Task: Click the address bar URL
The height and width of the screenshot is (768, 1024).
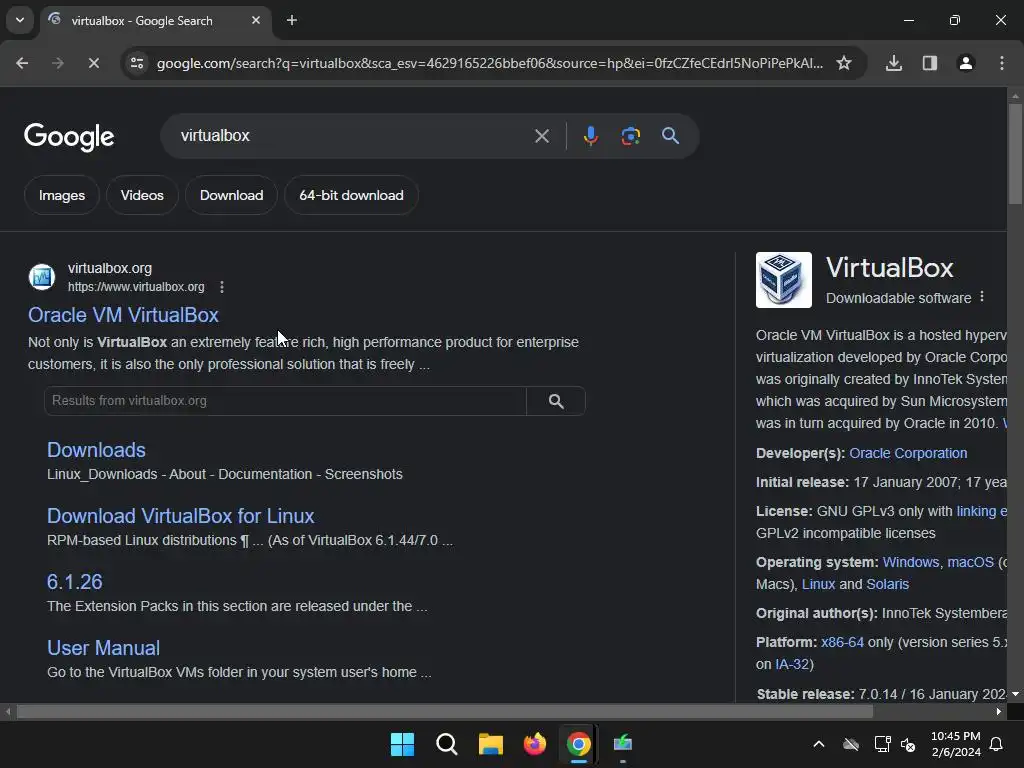Action: coord(490,63)
